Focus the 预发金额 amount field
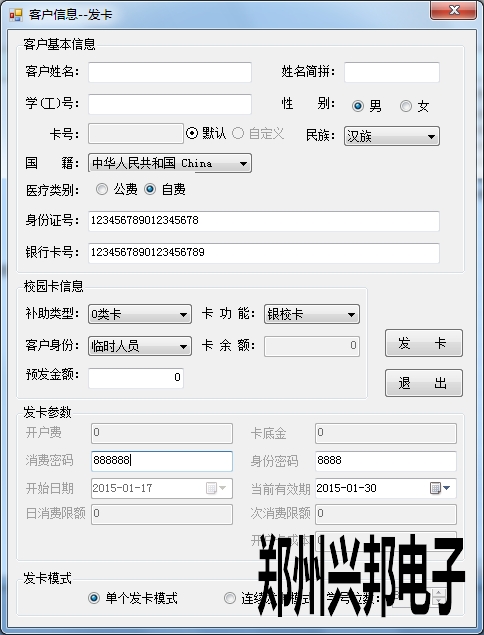 coord(136,378)
